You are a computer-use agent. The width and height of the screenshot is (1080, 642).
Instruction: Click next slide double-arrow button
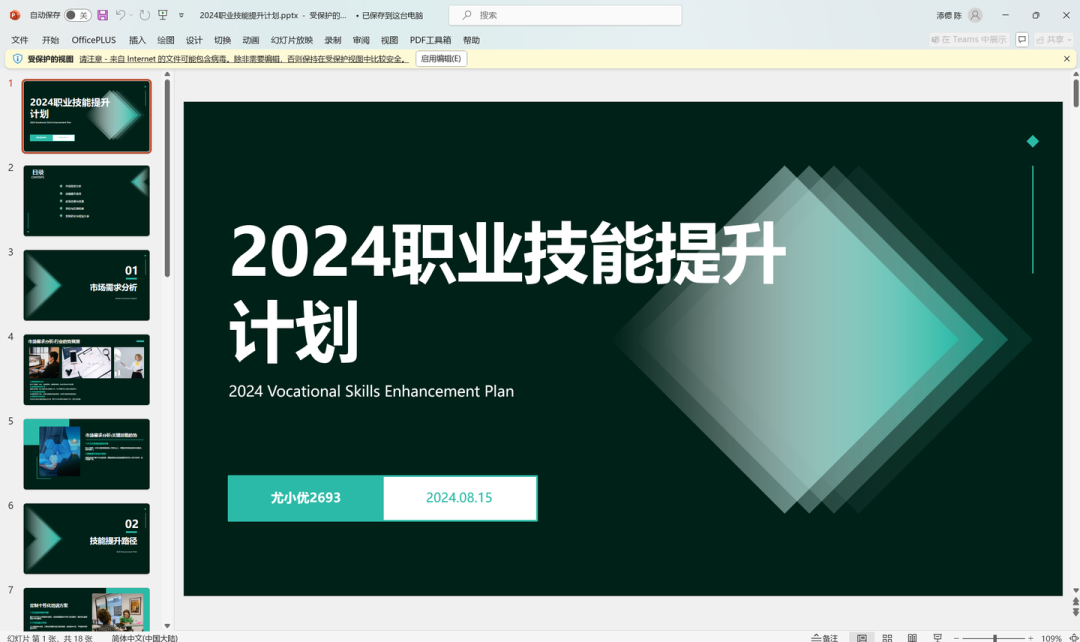(x=1076, y=612)
